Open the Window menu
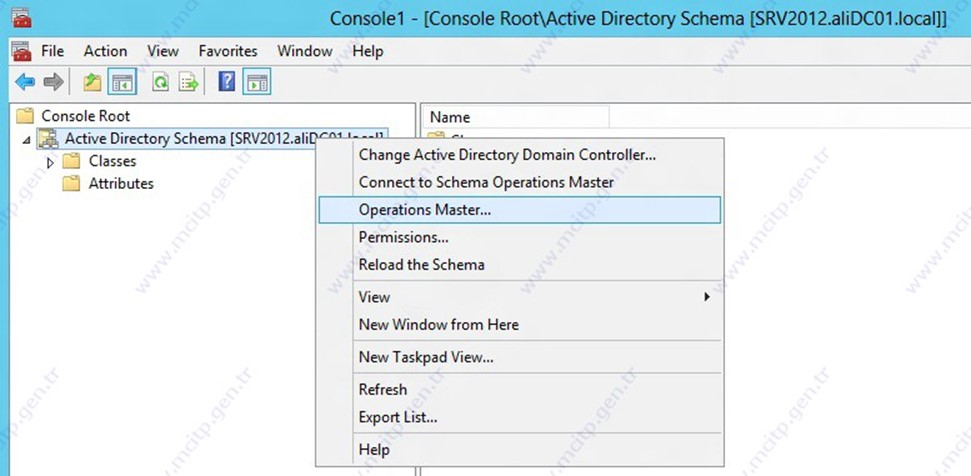Image resolution: width=971 pixels, height=476 pixels. click(305, 51)
